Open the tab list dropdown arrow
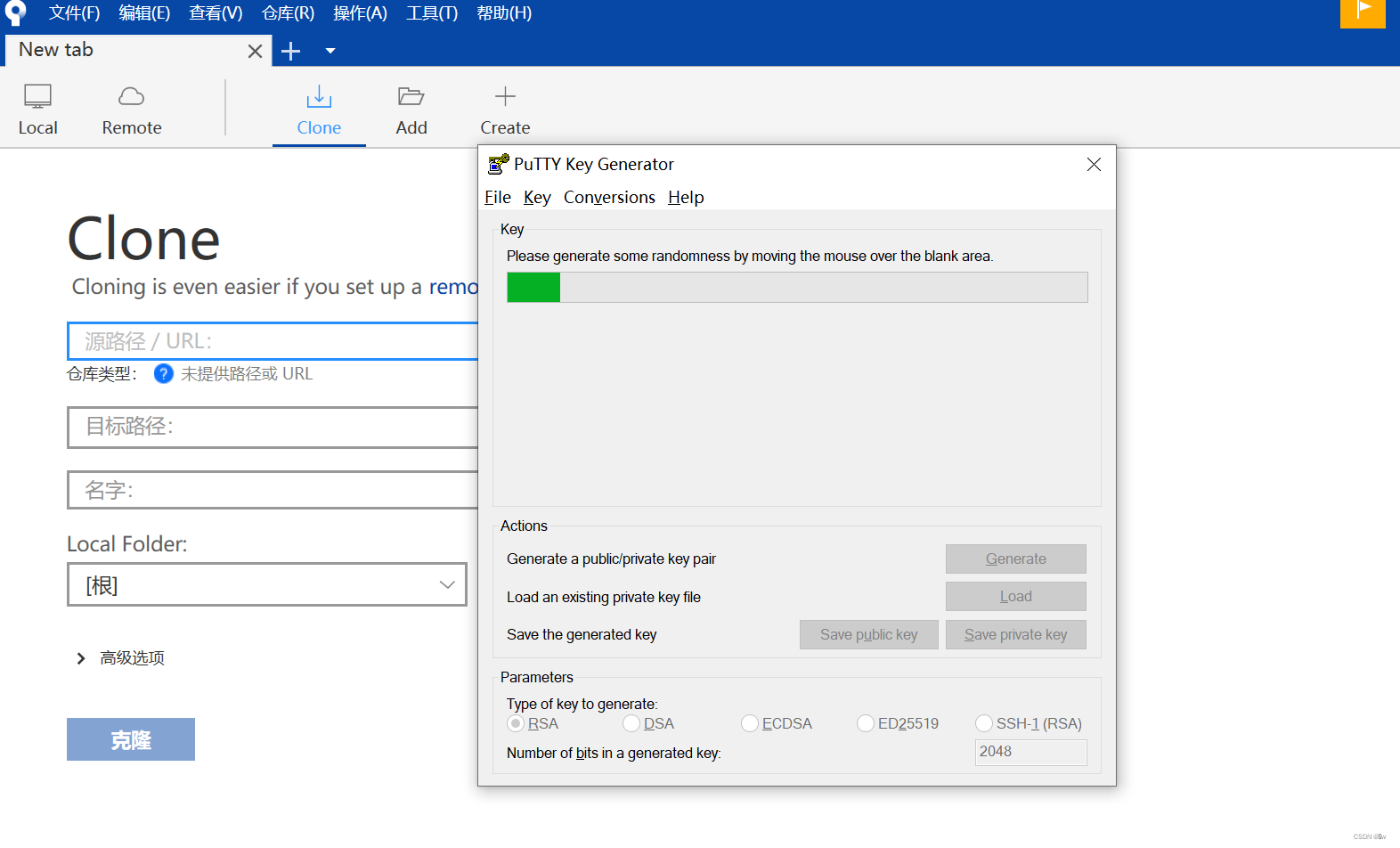Image resolution: width=1400 pixels, height=848 pixels. pos(330,51)
